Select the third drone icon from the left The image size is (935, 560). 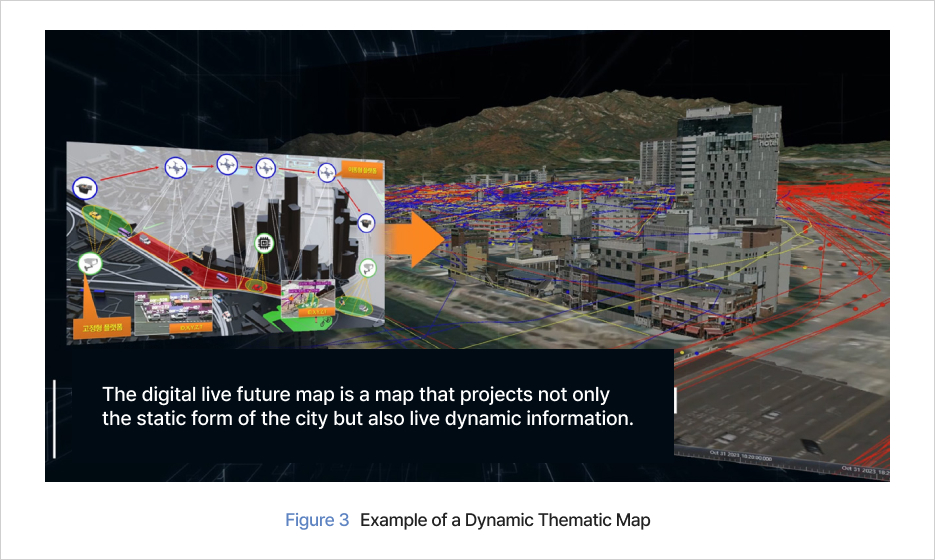coord(266,167)
